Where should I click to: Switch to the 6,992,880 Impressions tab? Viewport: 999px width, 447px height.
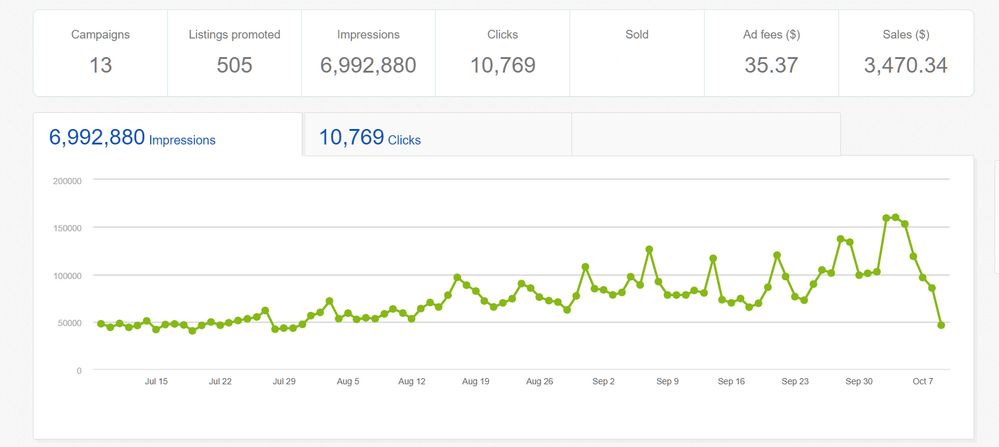coord(167,136)
